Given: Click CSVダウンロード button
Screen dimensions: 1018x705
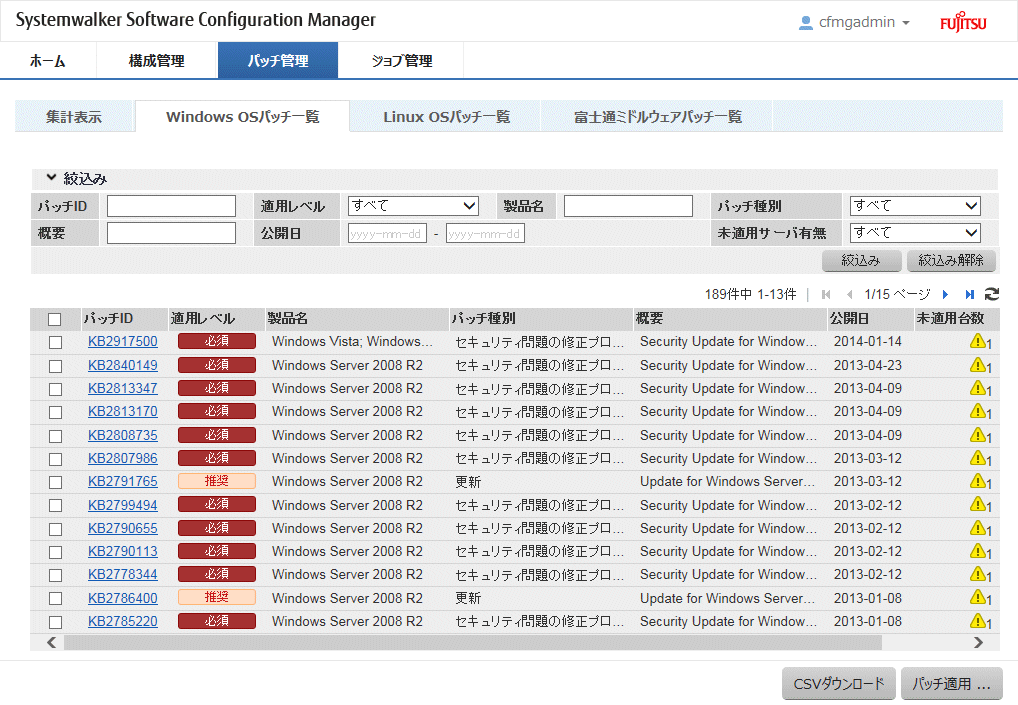Looking at the screenshot, I should (x=839, y=684).
